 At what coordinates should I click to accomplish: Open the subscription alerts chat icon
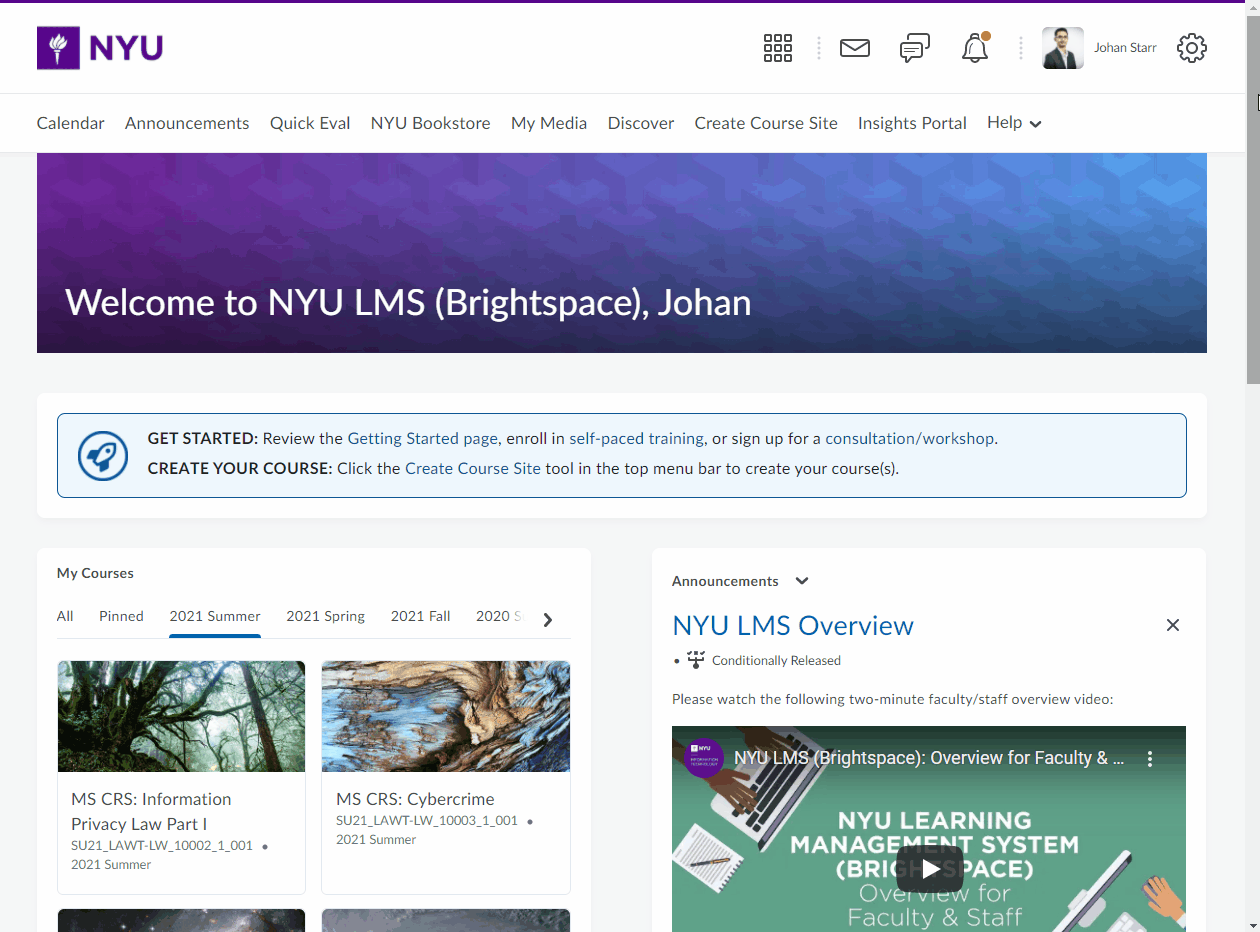915,48
